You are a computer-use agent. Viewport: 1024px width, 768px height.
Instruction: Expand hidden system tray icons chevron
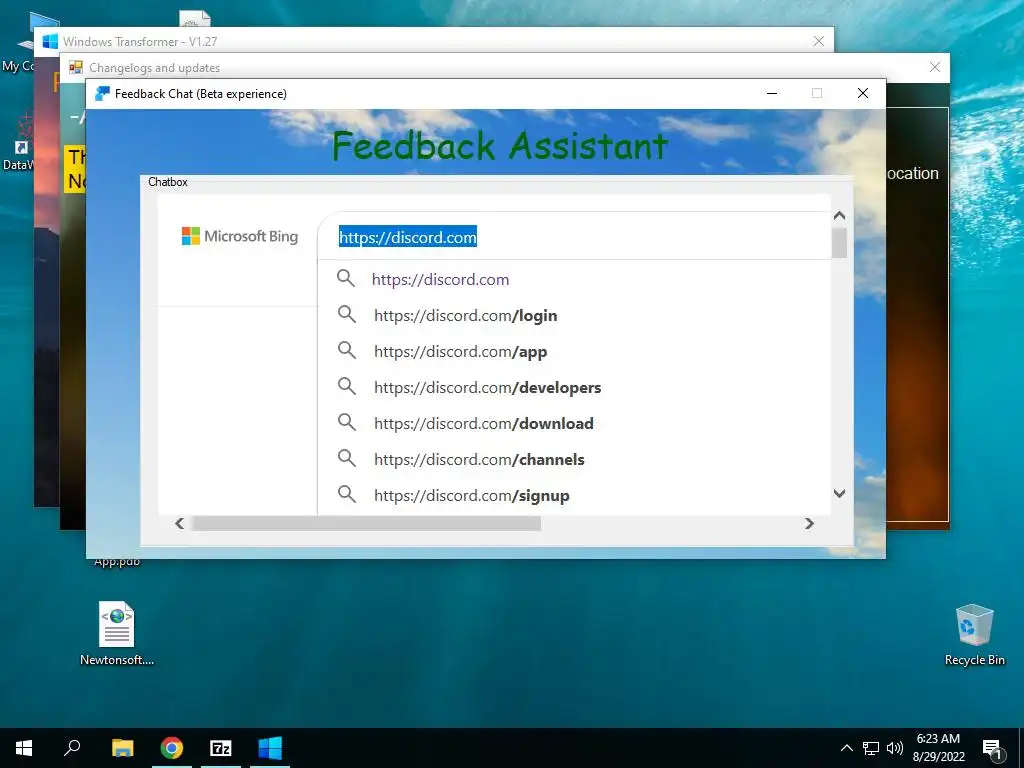(846, 748)
